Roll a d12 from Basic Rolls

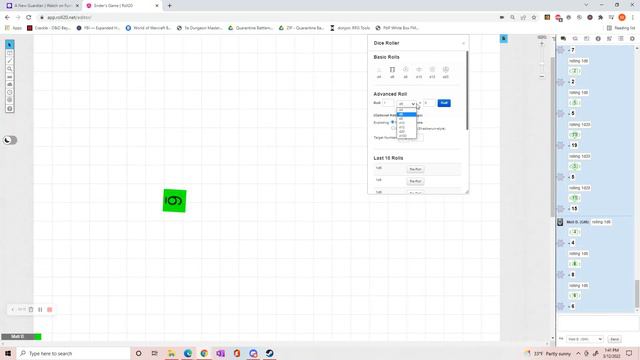click(x=432, y=72)
